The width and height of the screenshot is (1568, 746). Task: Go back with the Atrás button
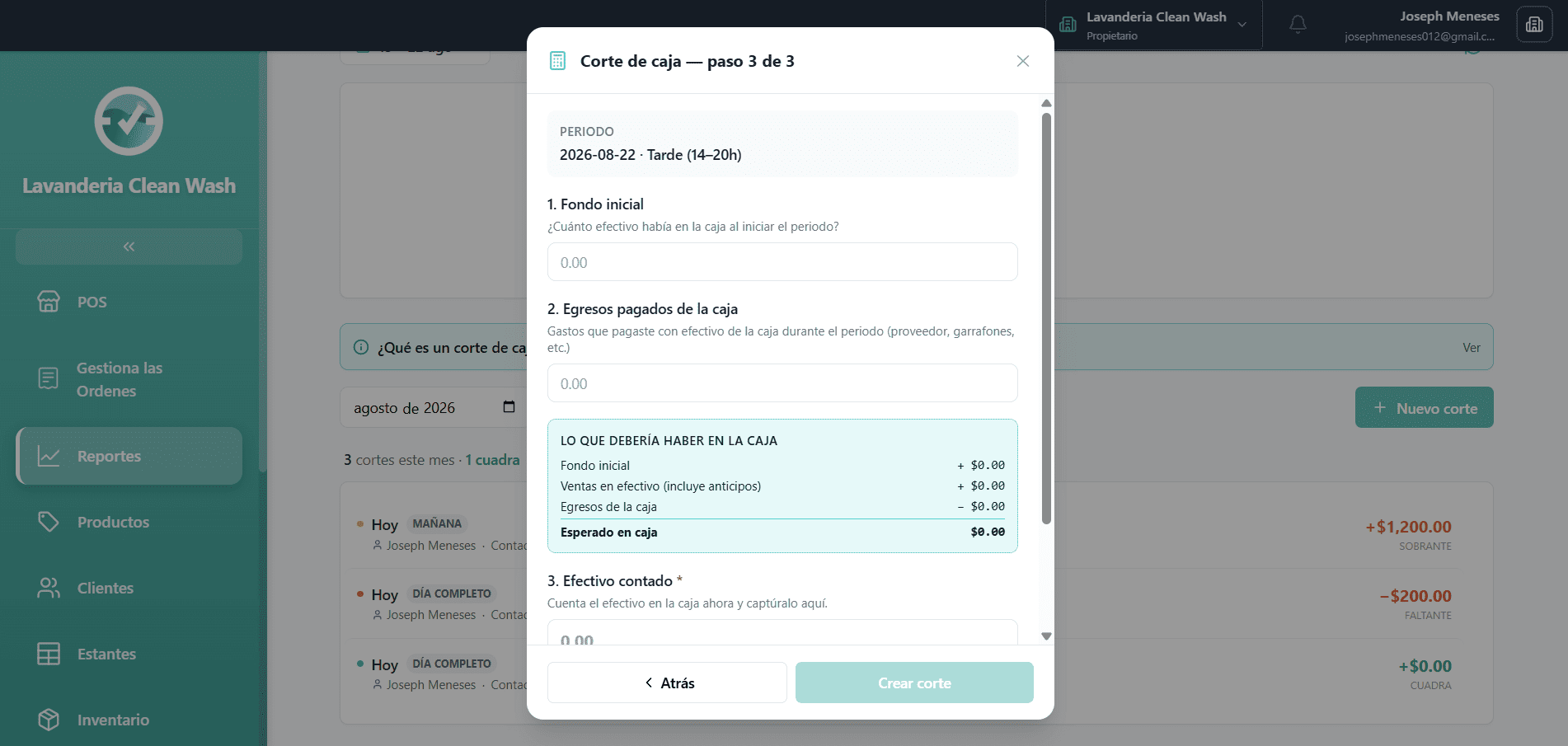[x=667, y=683]
